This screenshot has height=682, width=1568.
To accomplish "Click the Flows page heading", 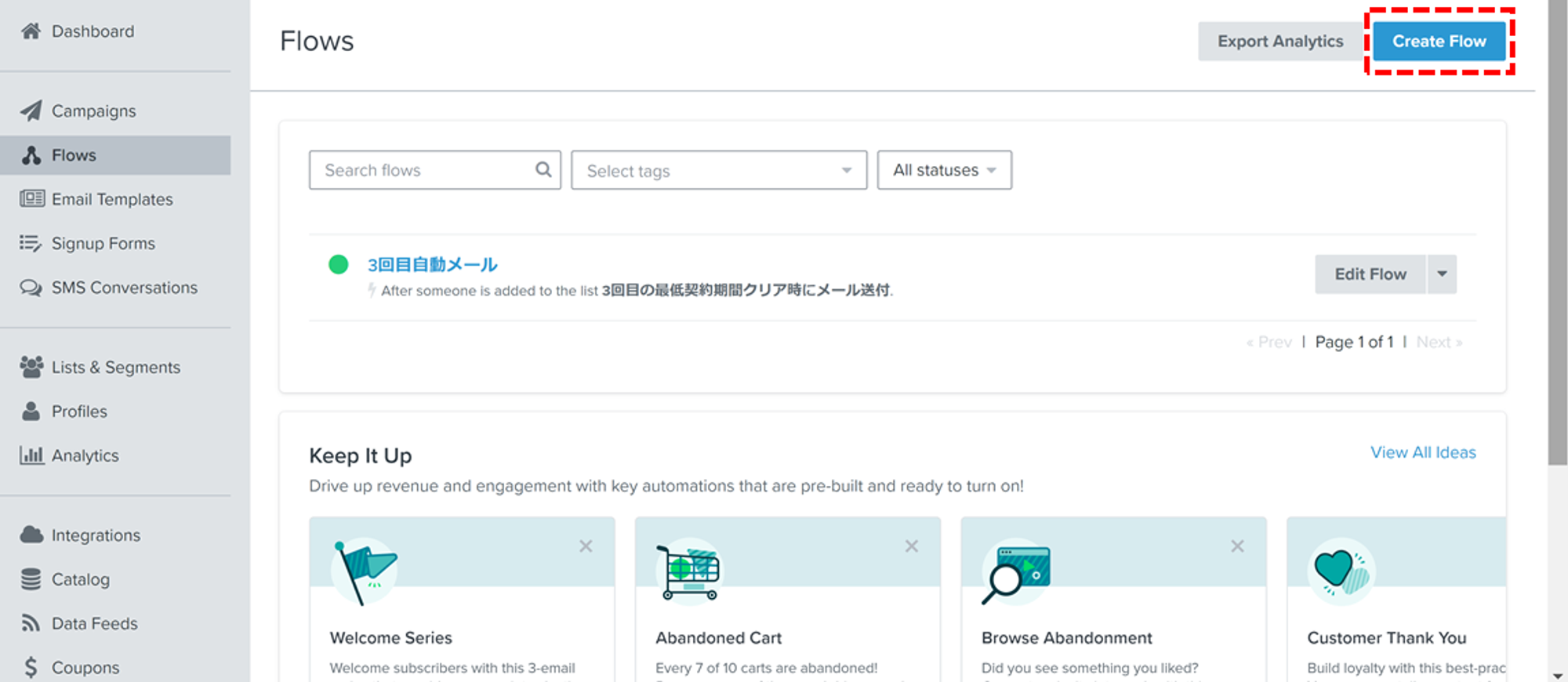I will coord(317,41).
